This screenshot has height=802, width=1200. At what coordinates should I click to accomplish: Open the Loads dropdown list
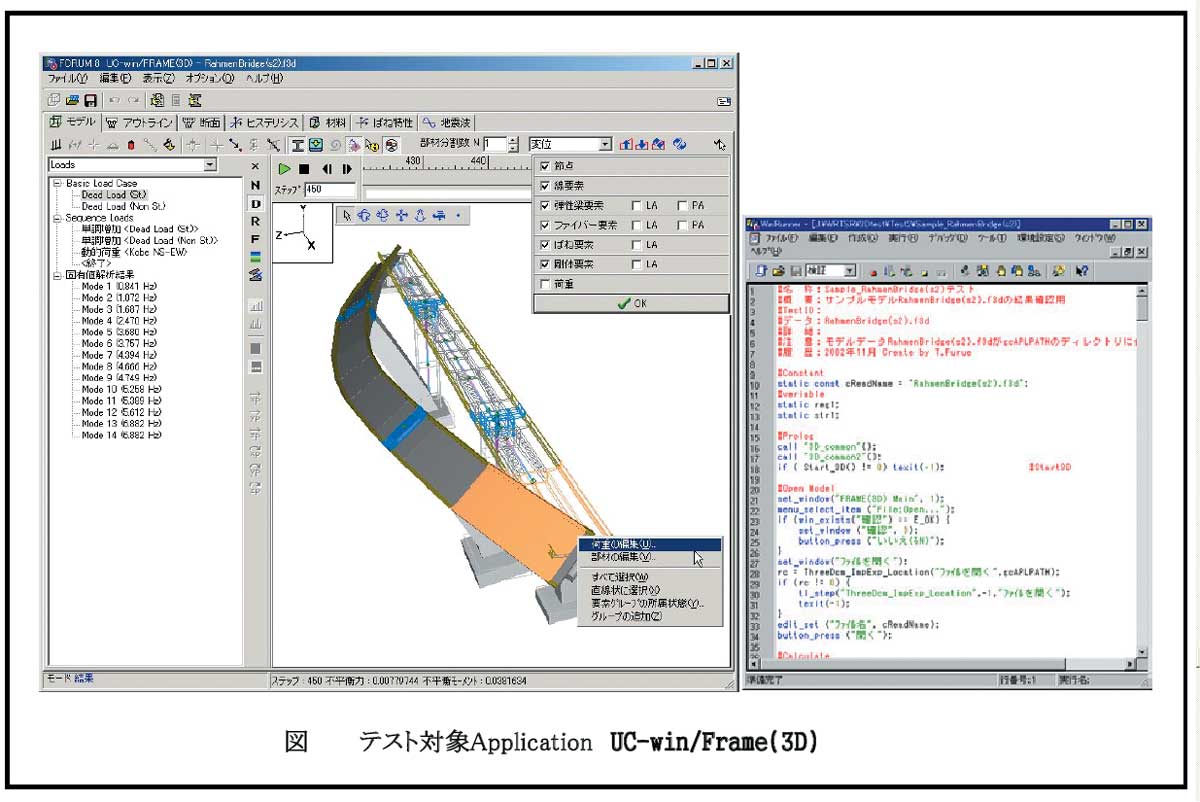209,165
